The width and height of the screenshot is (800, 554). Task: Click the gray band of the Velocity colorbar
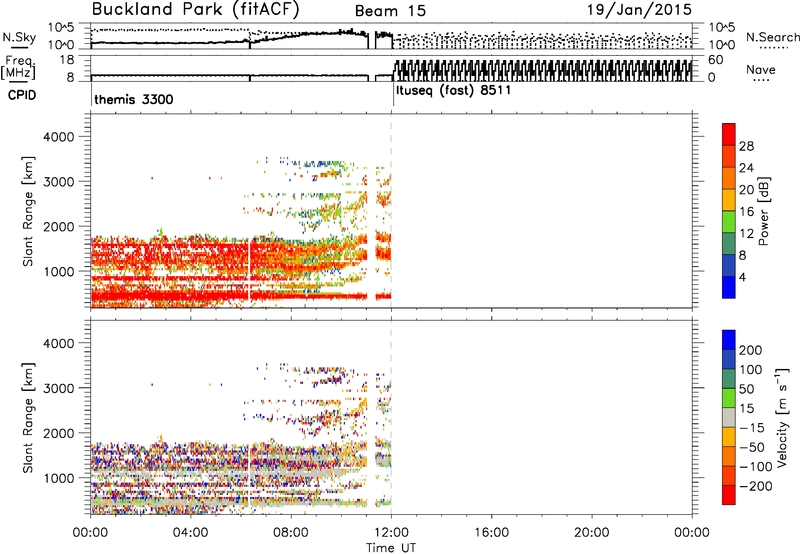(x=729, y=417)
